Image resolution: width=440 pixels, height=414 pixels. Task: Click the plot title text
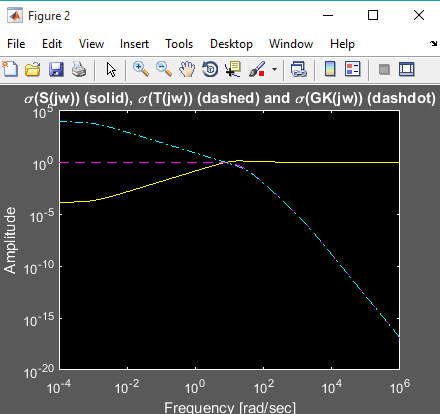(x=230, y=98)
